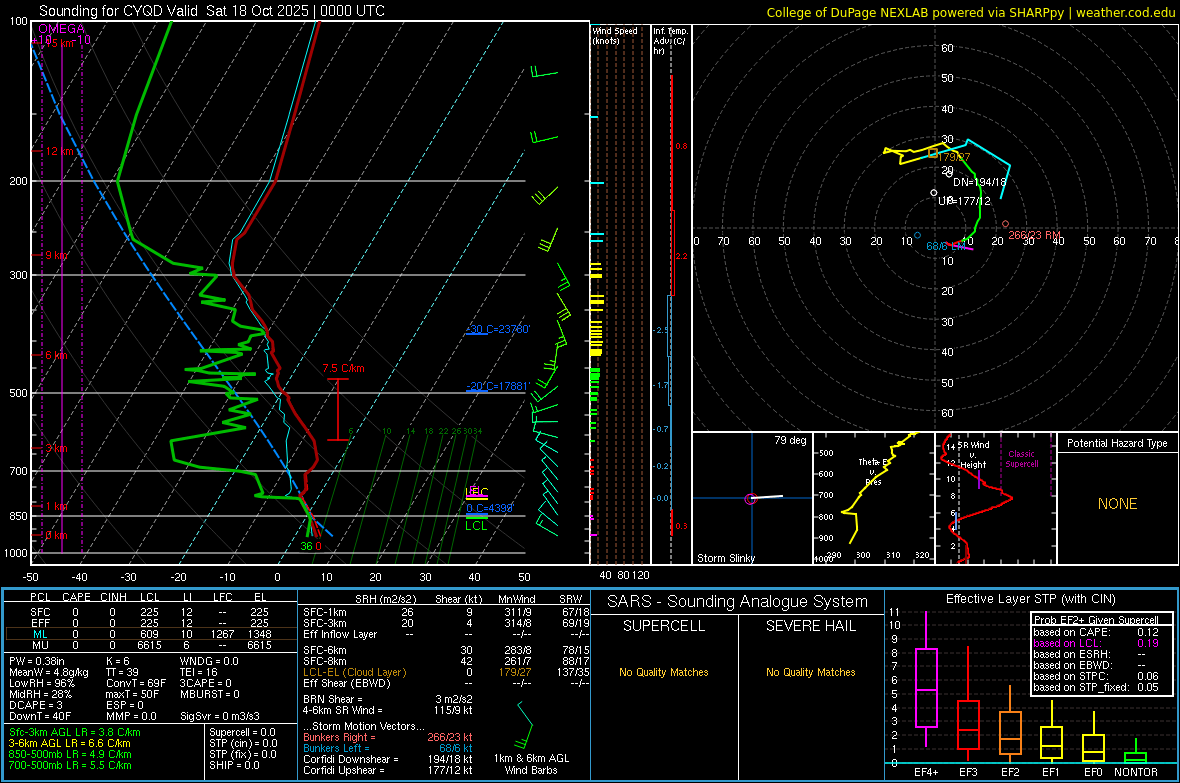Select the MU parcel row
Viewport: 1180px width, 783px height.
[x=149, y=645]
